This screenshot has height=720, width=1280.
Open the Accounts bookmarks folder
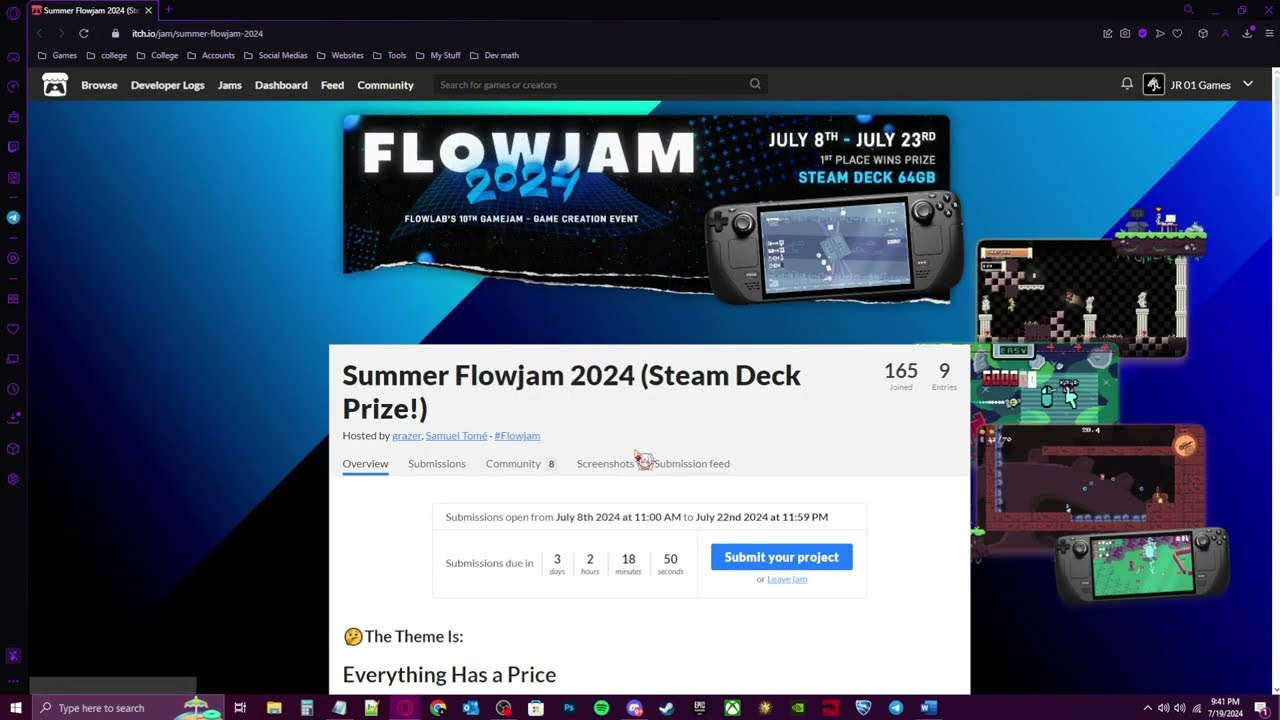tap(211, 55)
